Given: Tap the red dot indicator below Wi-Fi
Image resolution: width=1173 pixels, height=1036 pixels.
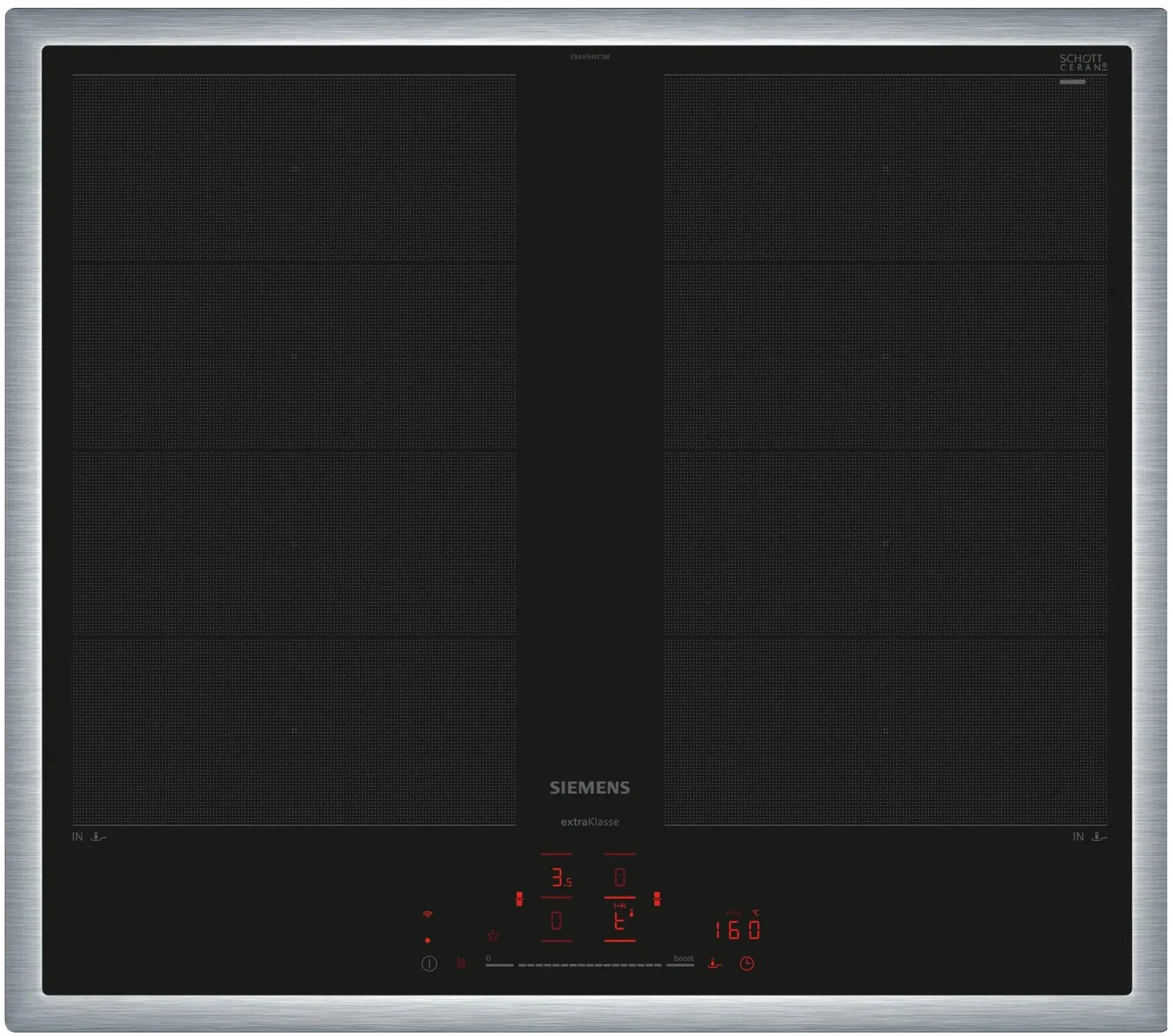Looking at the screenshot, I should click(428, 940).
